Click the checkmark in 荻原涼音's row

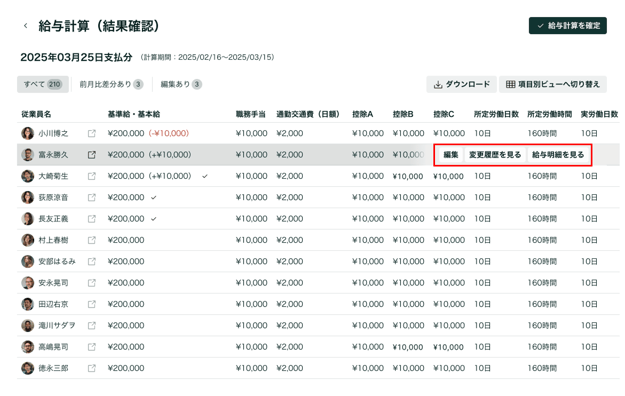(x=154, y=197)
